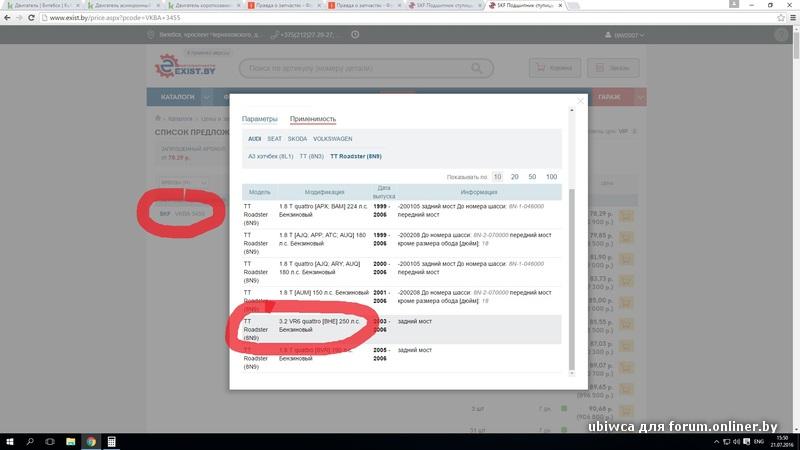
Task: Add the 89,65 р. offer to cart
Action: (626, 390)
